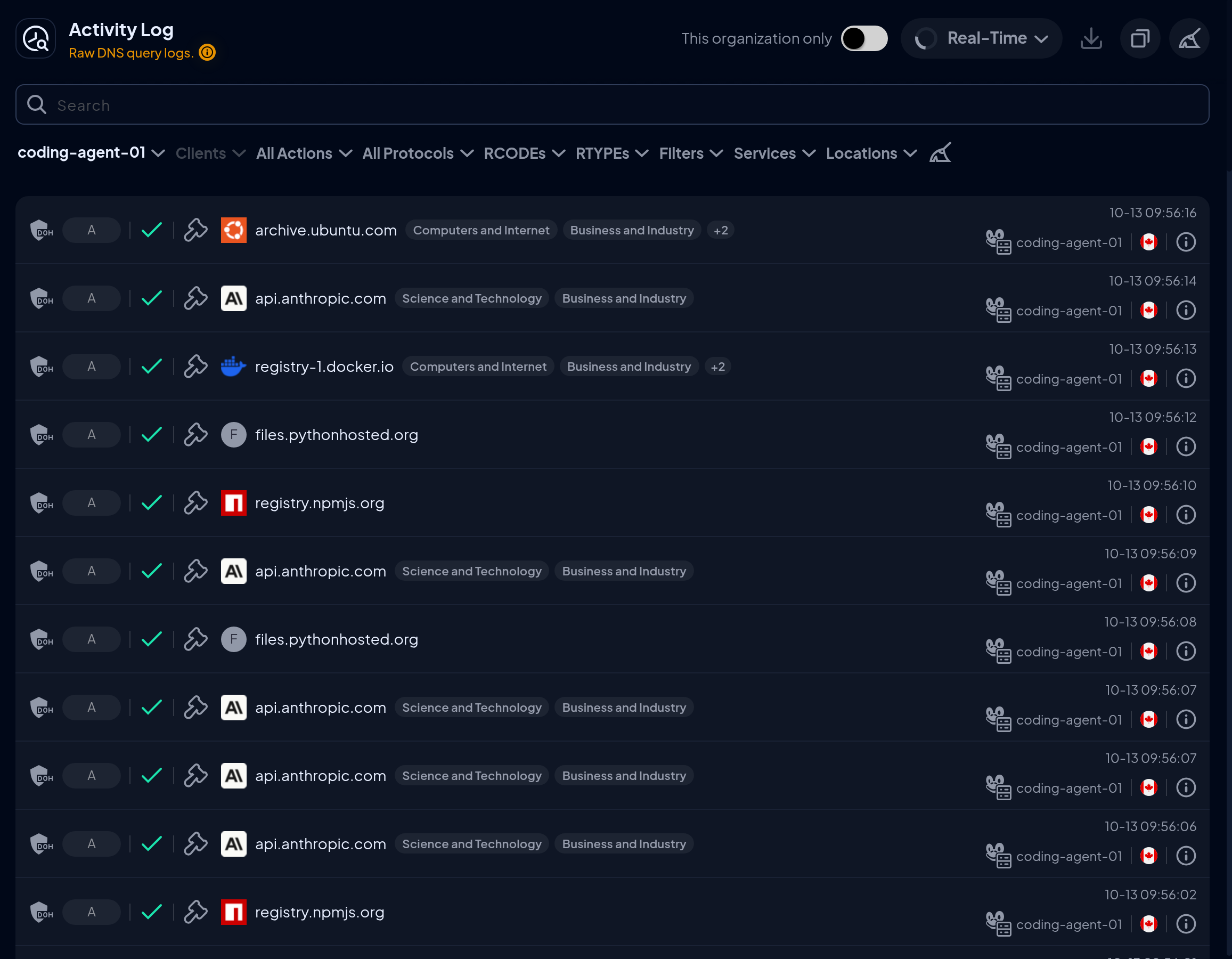Click the download logs icon
This screenshot has height=959, width=1232.
pyautogui.click(x=1091, y=38)
